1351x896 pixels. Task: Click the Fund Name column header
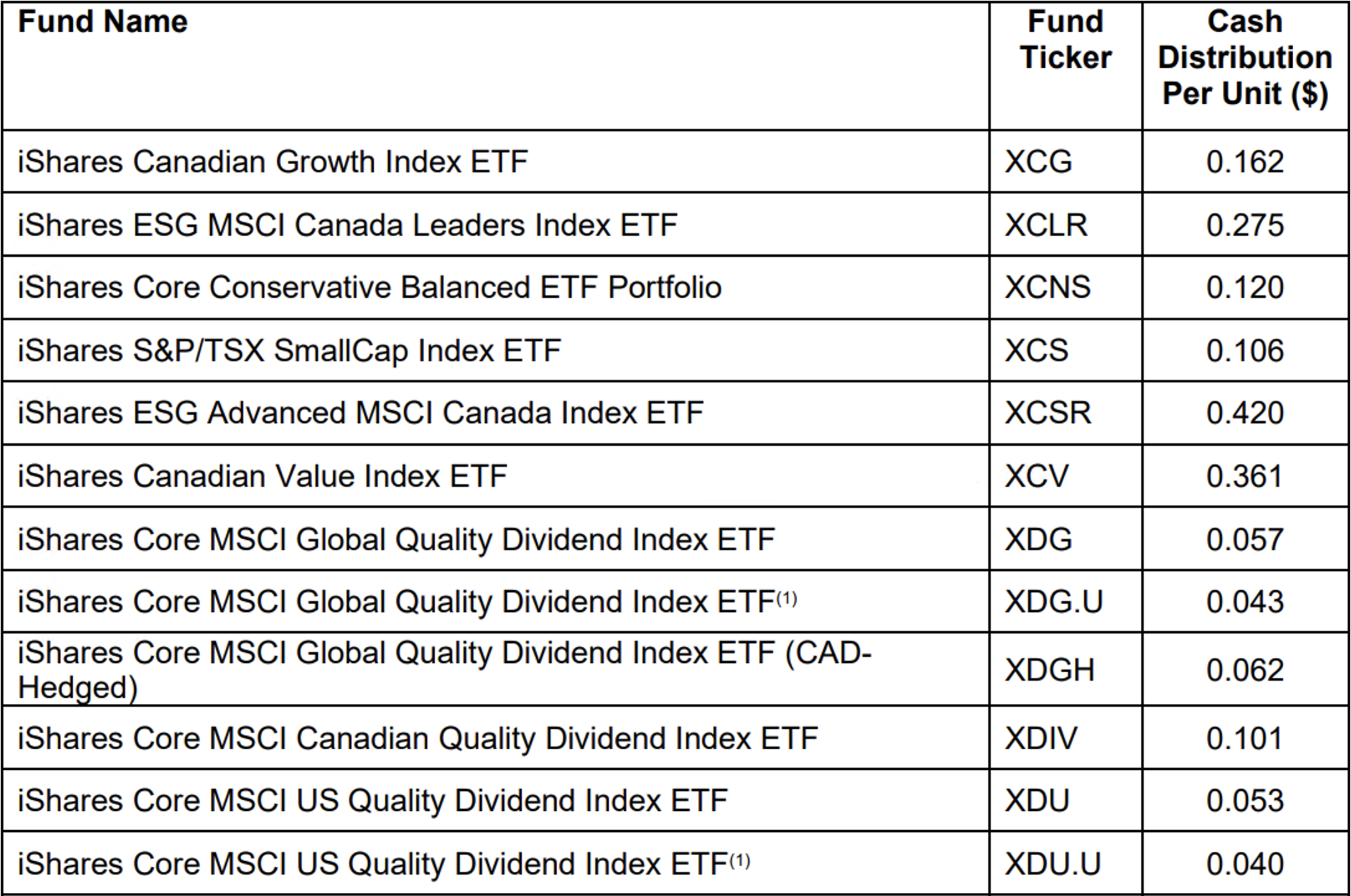pyautogui.click(x=103, y=22)
